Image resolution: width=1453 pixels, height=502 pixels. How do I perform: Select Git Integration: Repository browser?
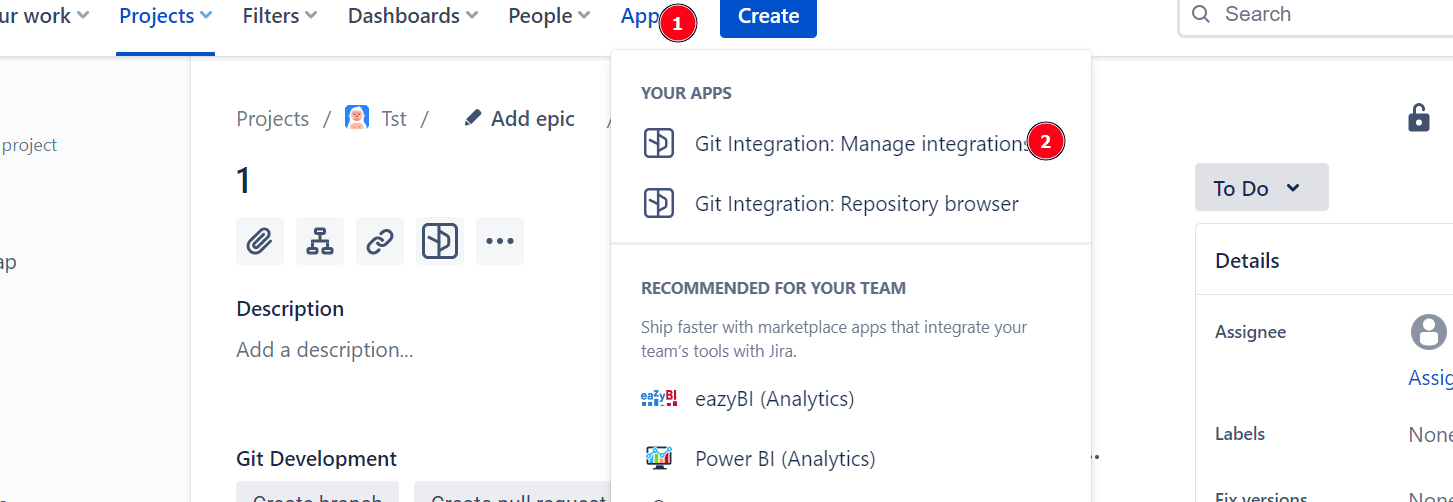coord(855,204)
